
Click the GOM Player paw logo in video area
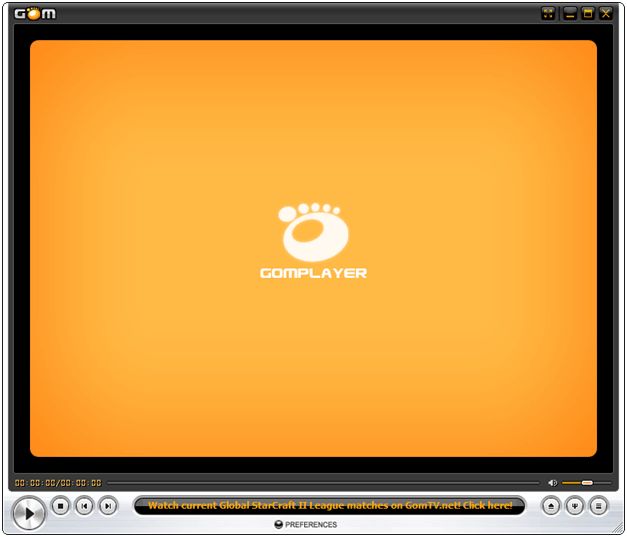[x=313, y=232]
